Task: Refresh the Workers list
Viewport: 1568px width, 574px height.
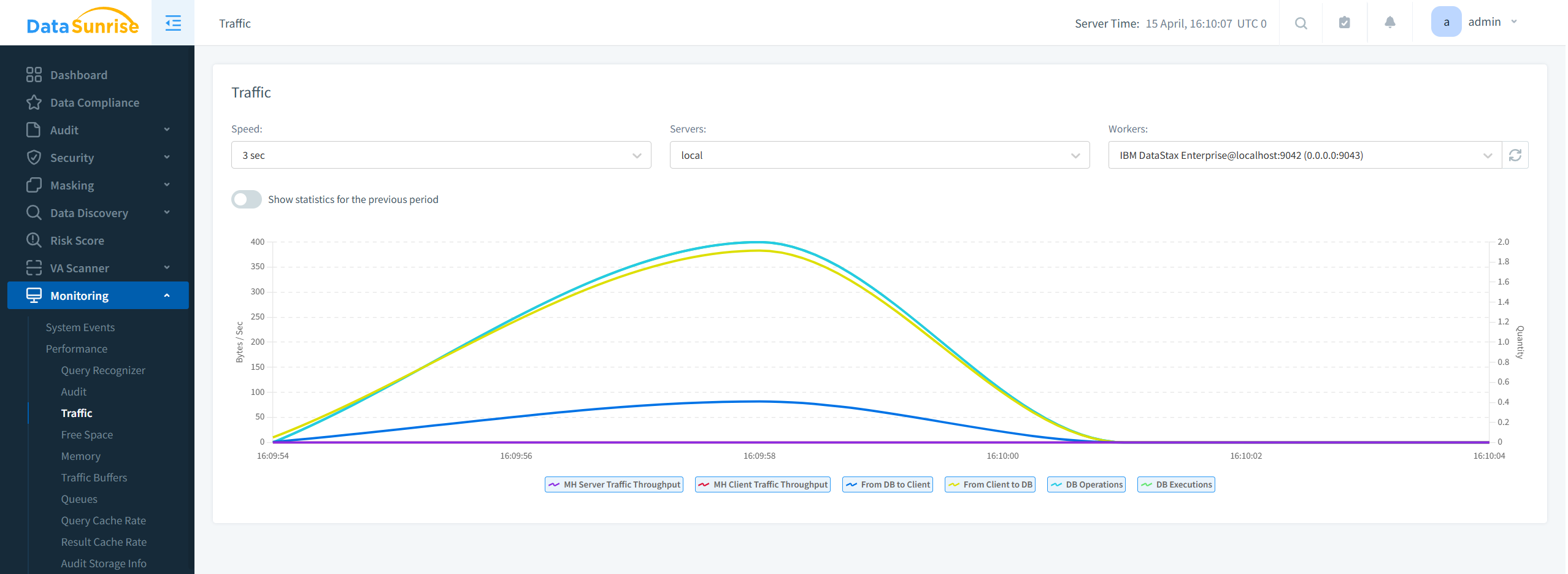Action: click(x=1515, y=155)
